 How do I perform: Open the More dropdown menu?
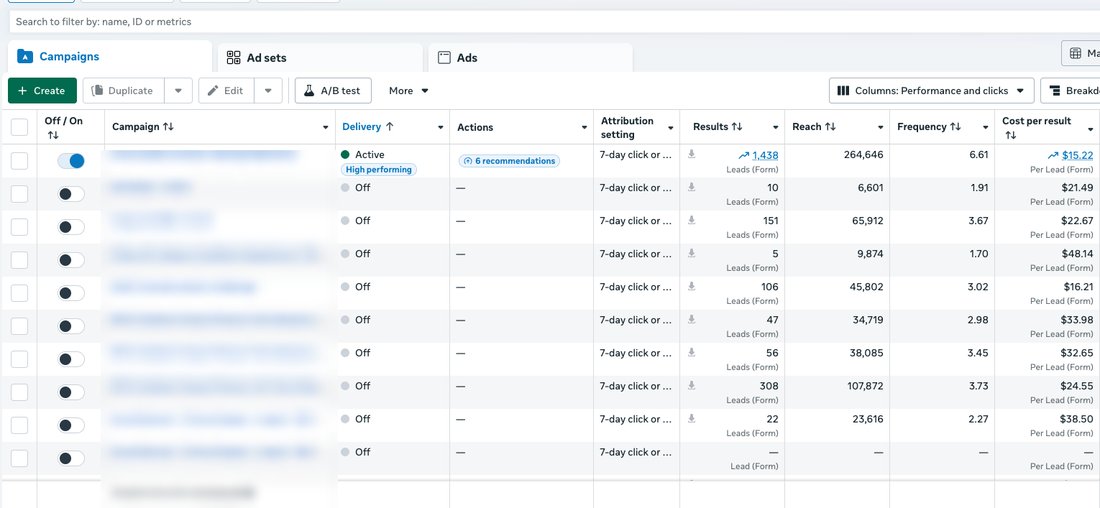[x=409, y=91]
